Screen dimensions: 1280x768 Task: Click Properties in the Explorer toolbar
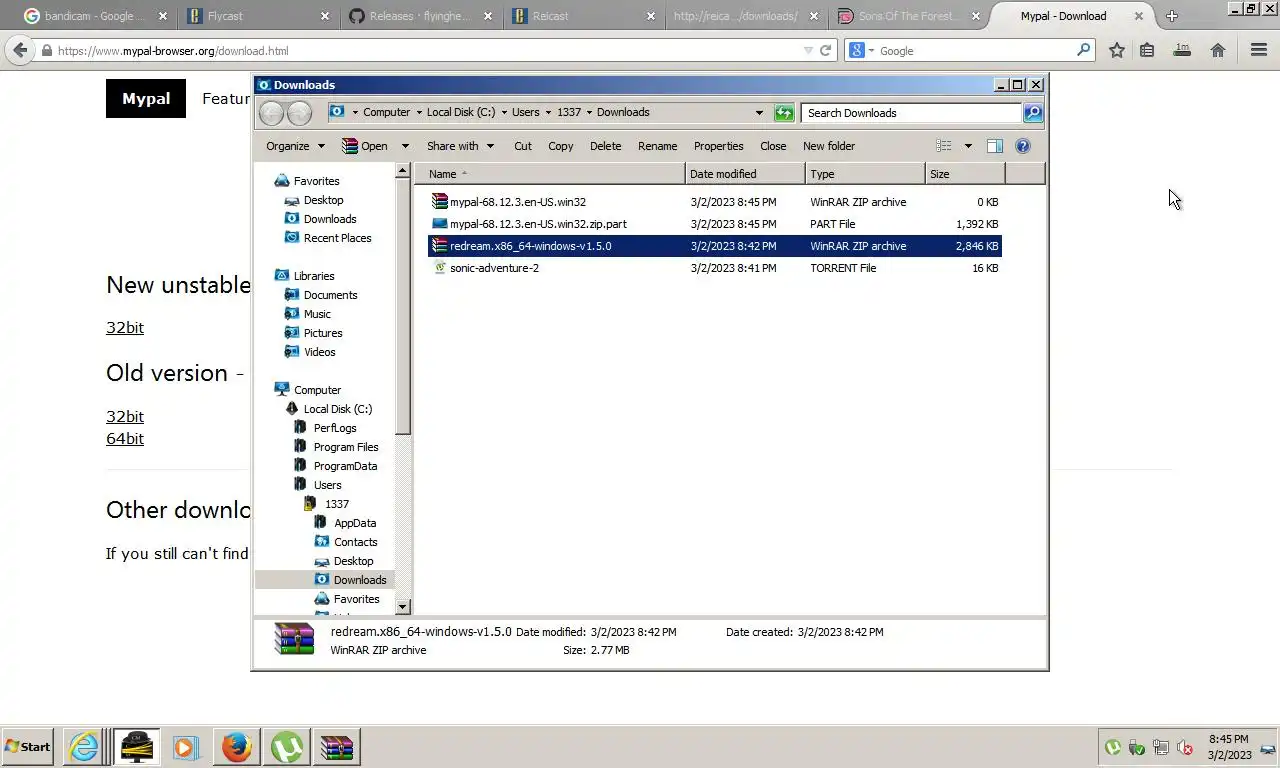pos(718,146)
